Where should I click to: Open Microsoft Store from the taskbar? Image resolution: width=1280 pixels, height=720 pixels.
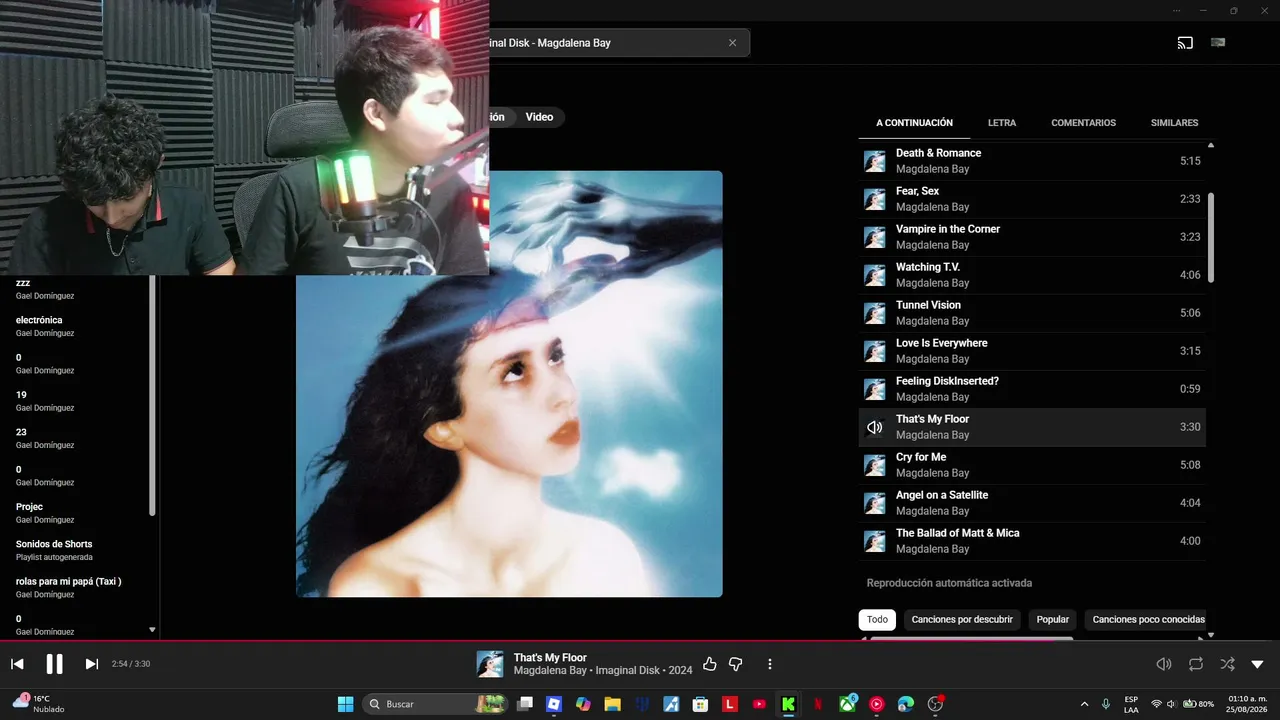click(701, 704)
